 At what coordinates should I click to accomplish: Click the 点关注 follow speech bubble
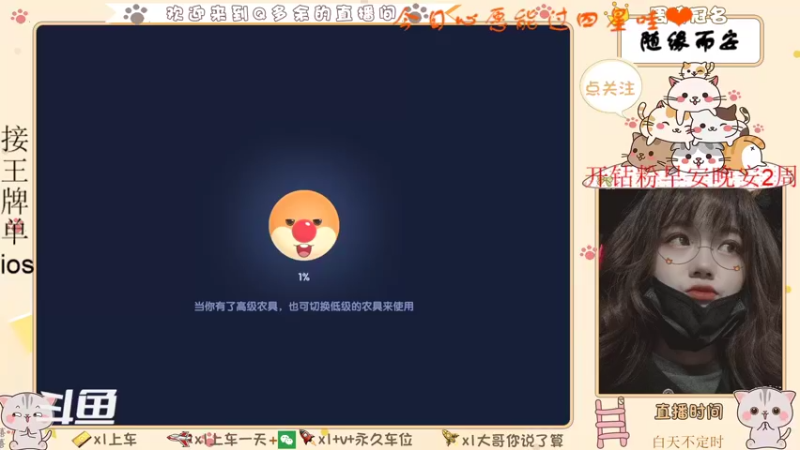pos(610,88)
